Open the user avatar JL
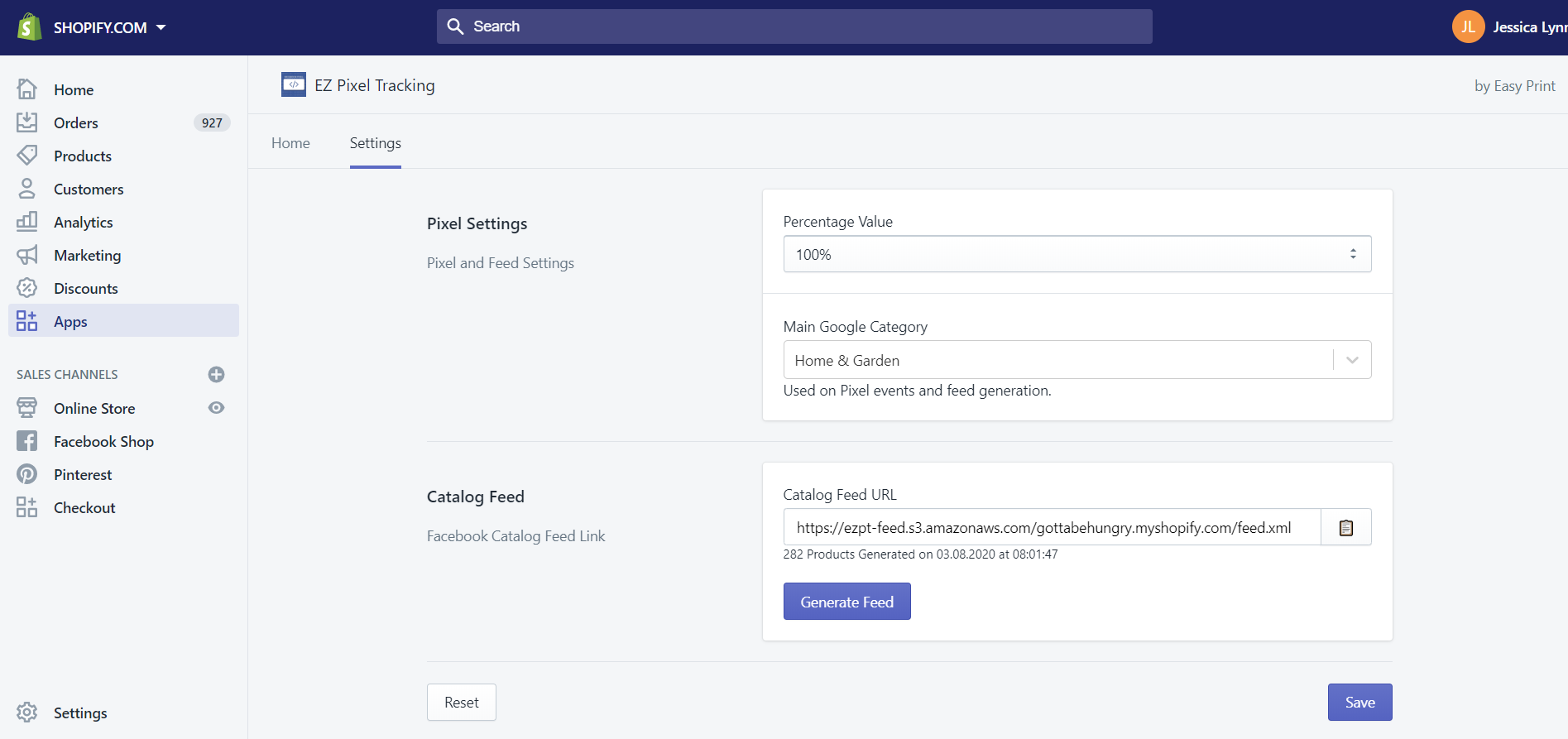Image resolution: width=1568 pixels, height=739 pixels. coord(1468,27)
